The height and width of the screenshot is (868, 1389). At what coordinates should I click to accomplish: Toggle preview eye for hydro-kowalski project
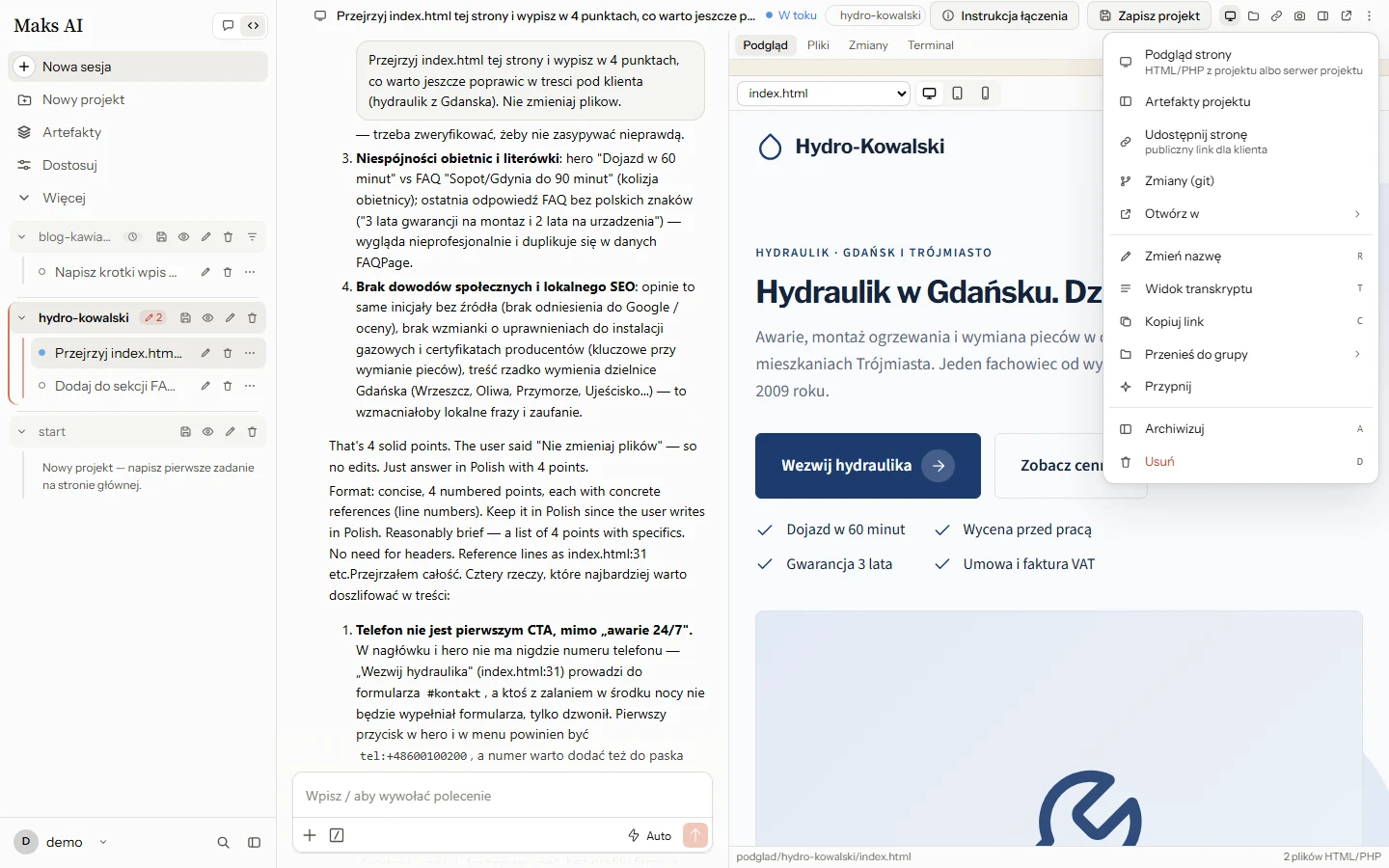coord(207,318)
